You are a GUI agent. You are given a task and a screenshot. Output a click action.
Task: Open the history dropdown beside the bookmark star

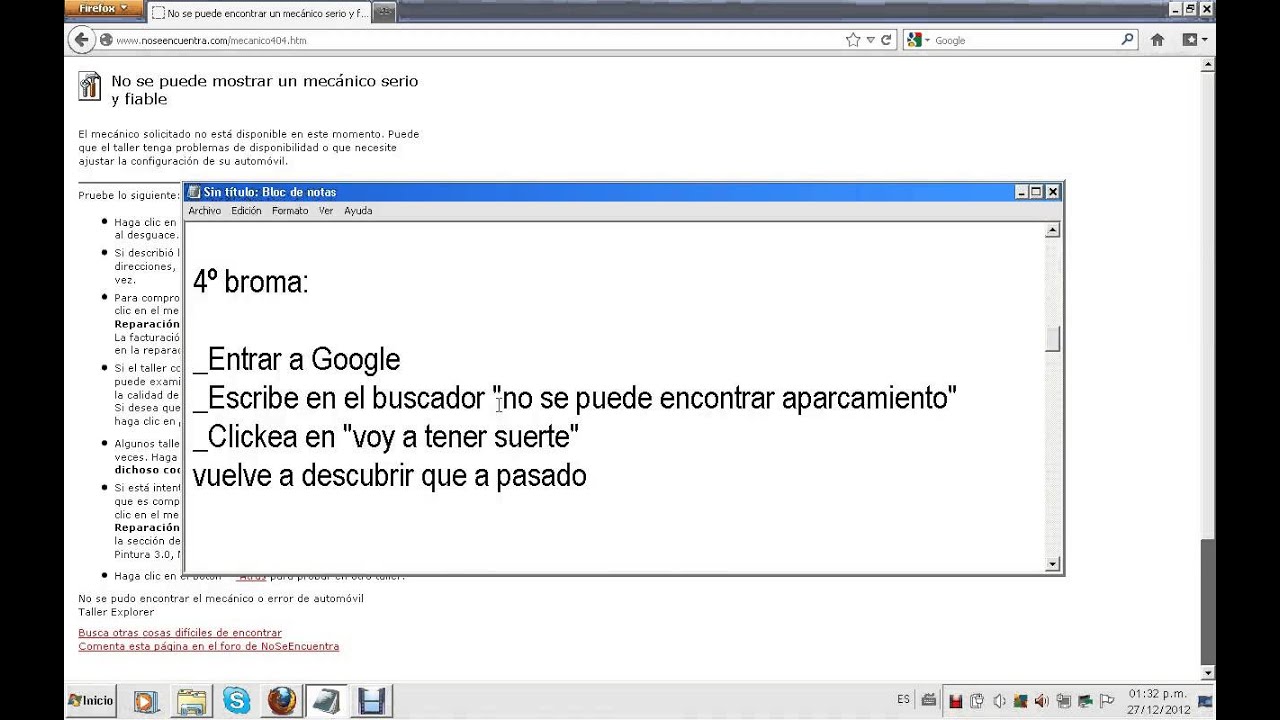(871, 40)
